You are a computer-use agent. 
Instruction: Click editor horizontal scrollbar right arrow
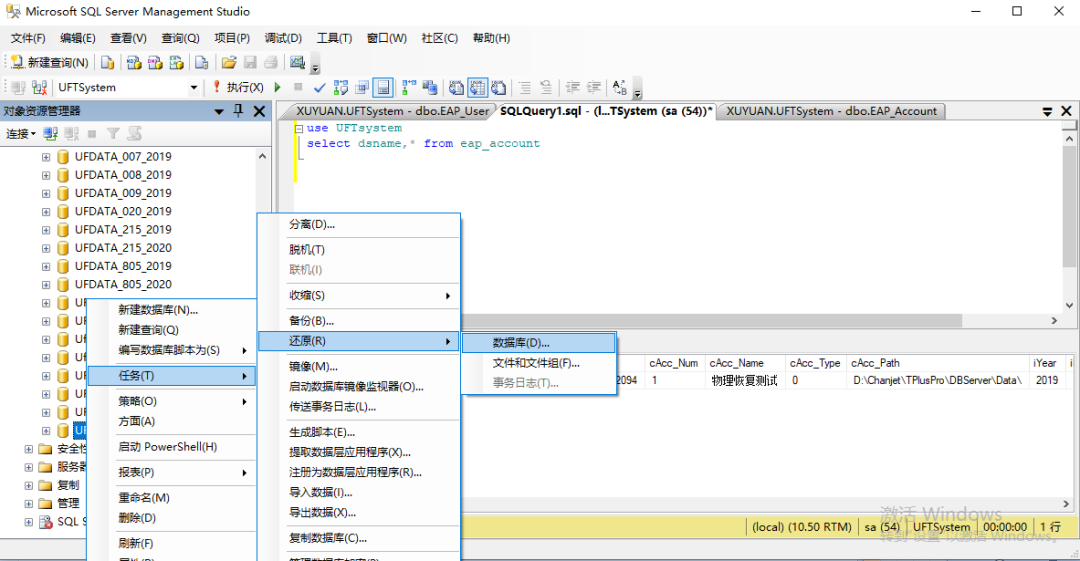1054,320
